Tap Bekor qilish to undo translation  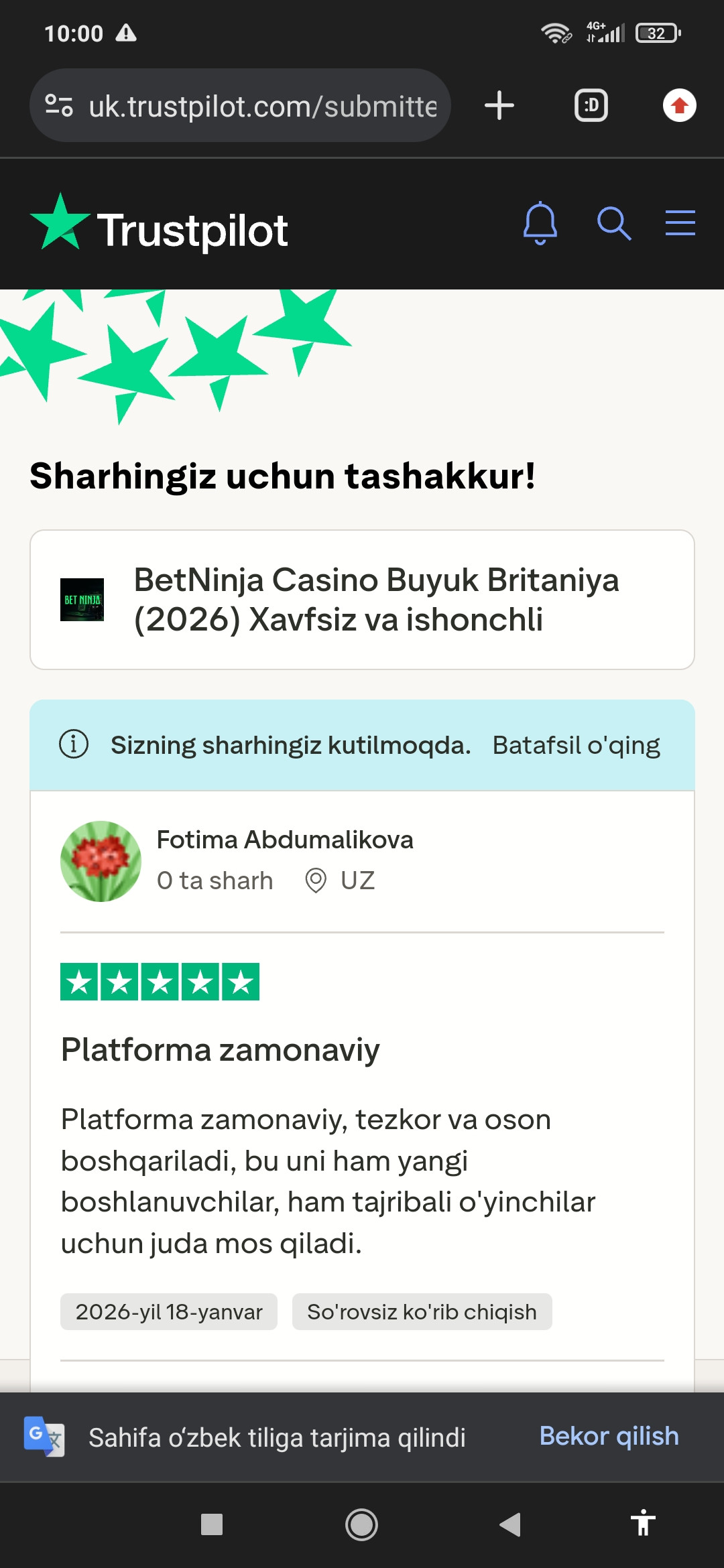point(609,1436)
